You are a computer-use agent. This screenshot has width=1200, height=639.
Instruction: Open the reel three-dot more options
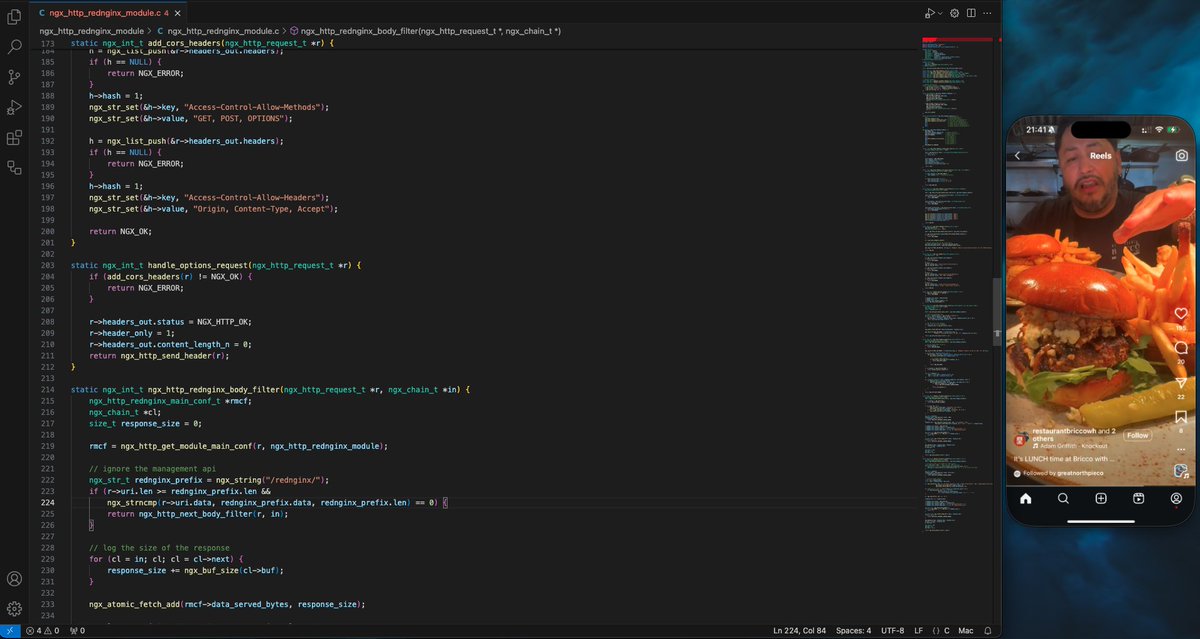coord(1180,449)
